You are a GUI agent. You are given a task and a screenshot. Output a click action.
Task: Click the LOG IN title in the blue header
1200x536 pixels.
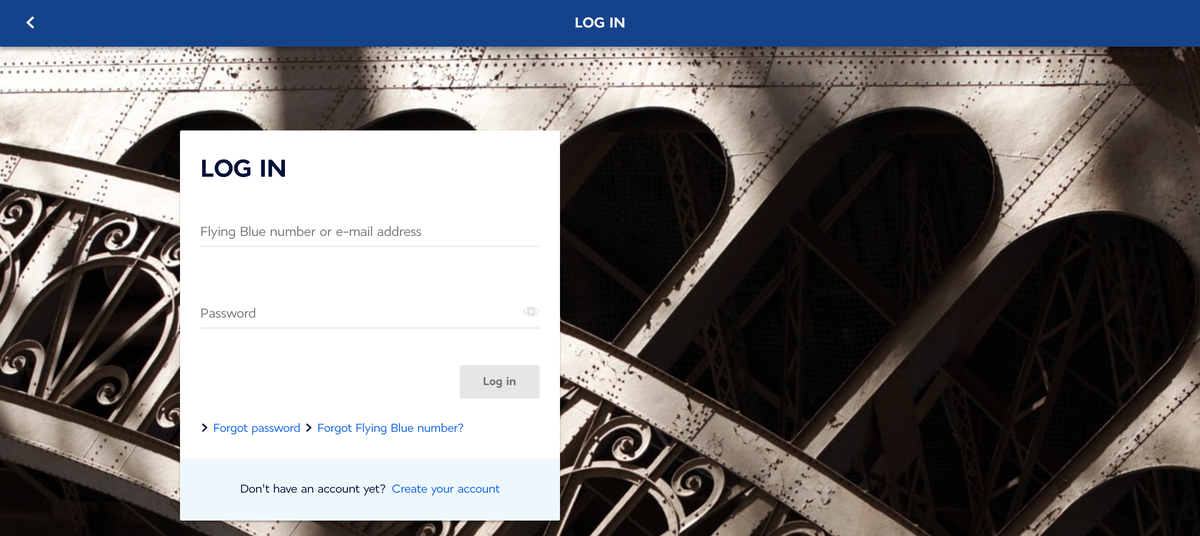(599, 22)
